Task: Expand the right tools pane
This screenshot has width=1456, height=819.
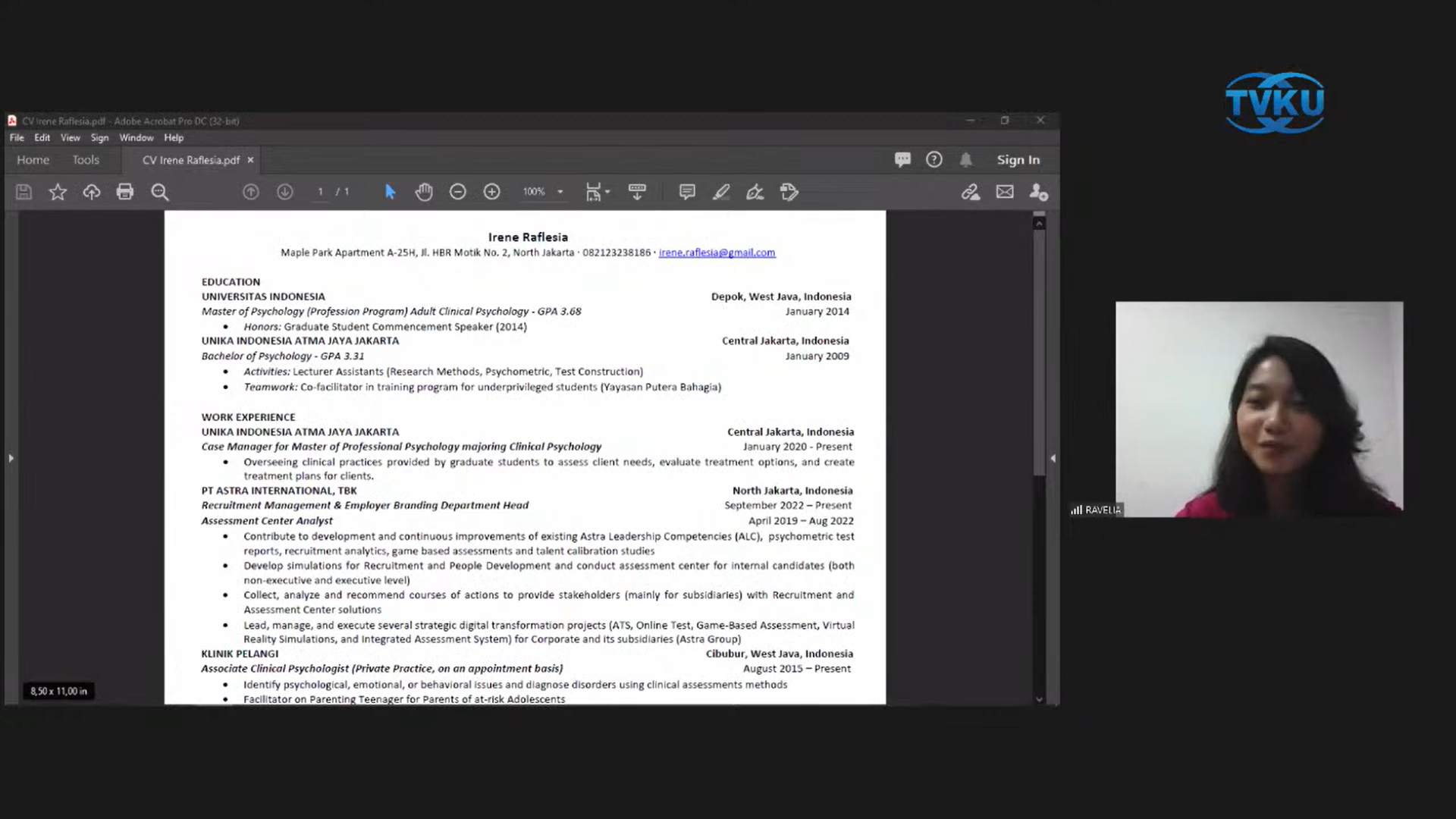Action: click(x=1053, y=458)
